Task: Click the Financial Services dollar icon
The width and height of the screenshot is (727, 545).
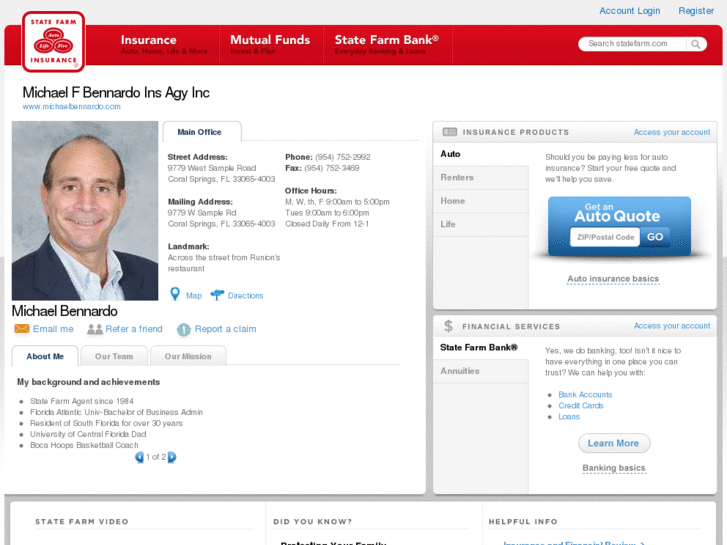Action: 448,326
